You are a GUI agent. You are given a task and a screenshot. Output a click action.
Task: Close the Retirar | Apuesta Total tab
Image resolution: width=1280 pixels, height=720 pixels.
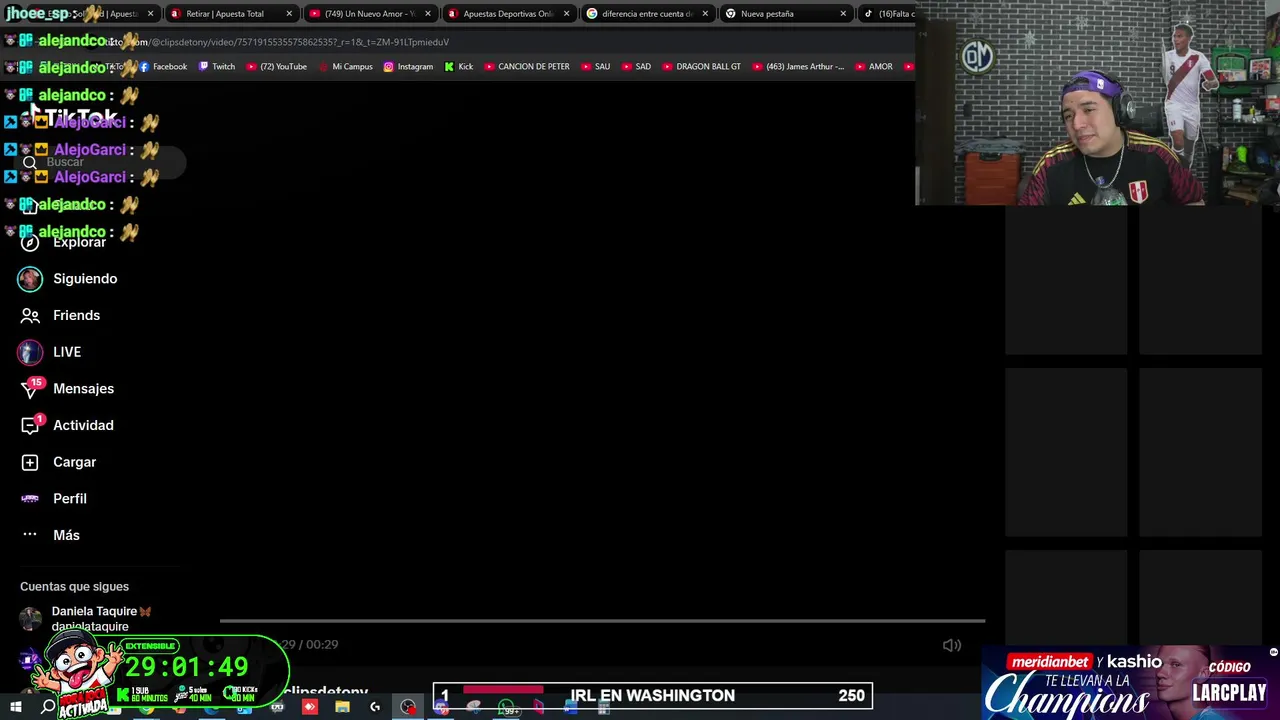(289, 14)
